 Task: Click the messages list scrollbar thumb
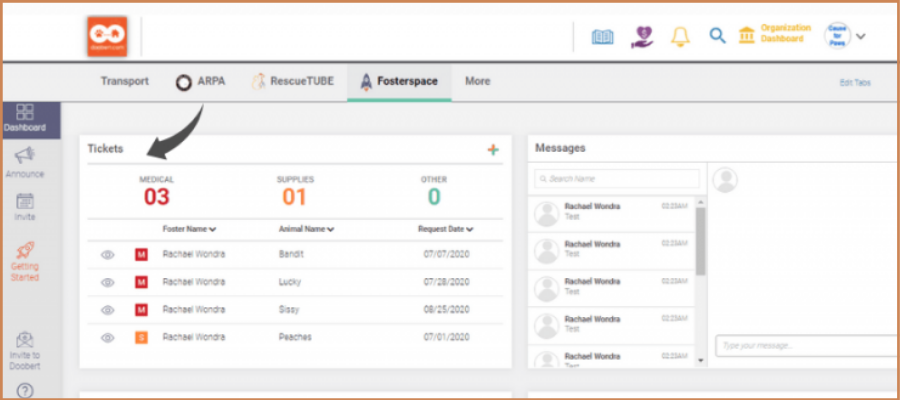(700, 241)
